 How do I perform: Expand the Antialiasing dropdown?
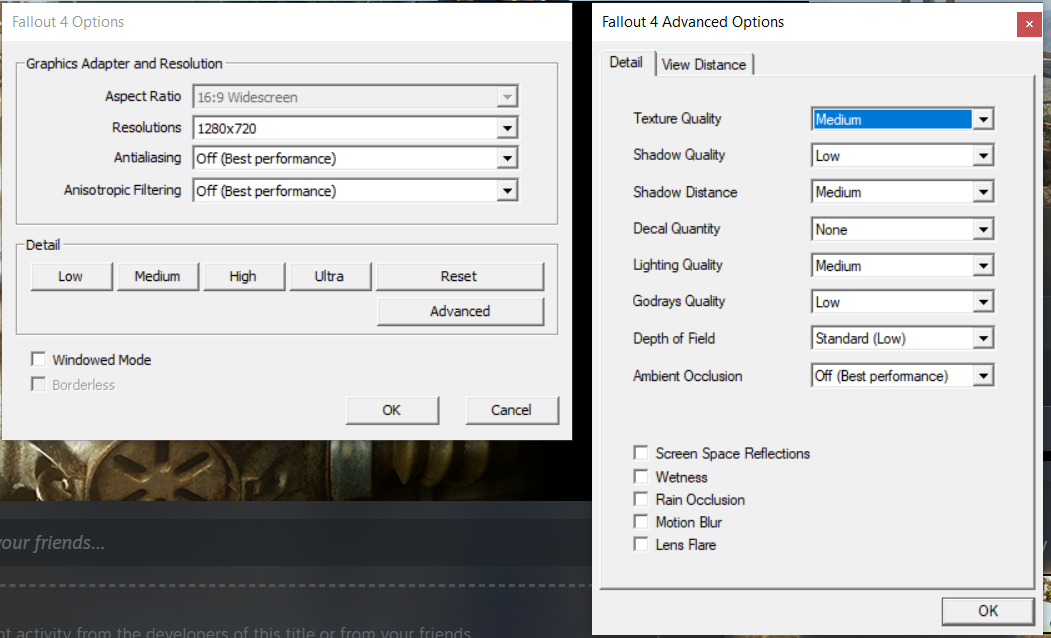[355, 158]
